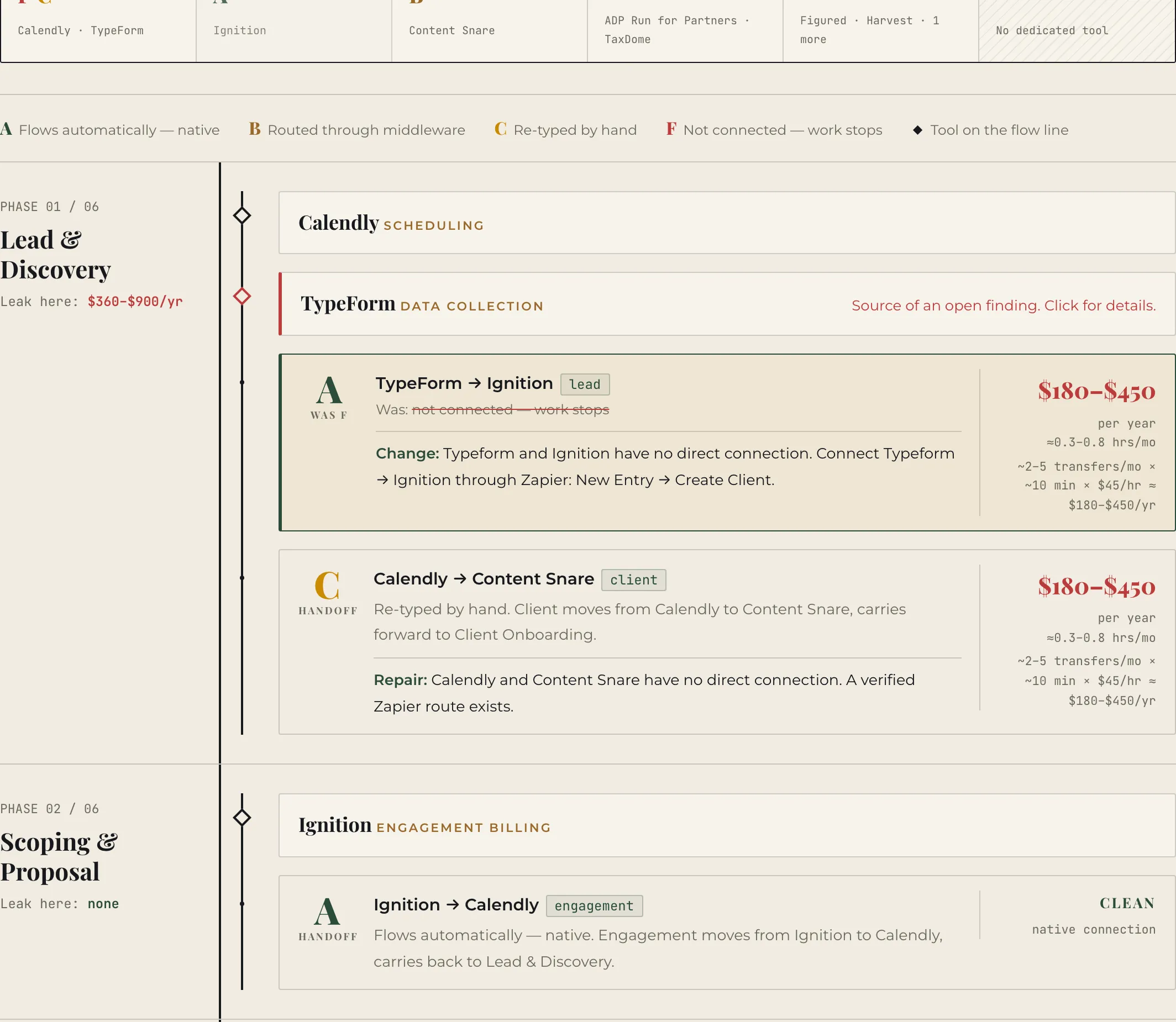Click the 'PHASE 01 / 06' label

(50, 207)
